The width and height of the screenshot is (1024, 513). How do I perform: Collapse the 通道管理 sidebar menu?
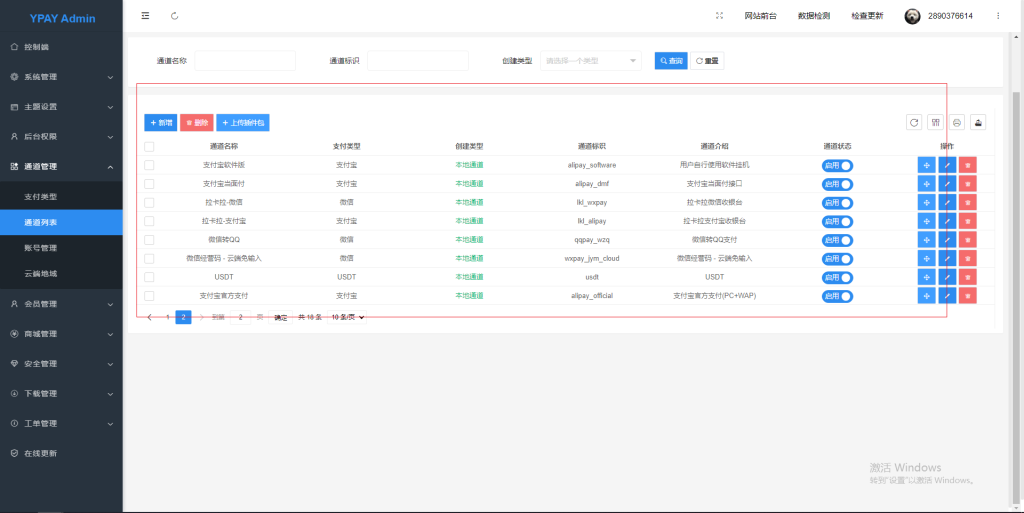61,166
